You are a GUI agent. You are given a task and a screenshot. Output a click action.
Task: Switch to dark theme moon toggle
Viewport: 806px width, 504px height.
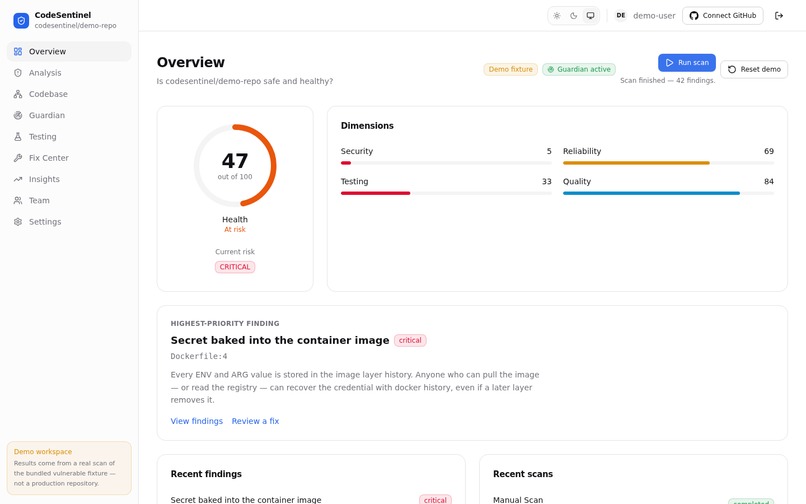click(574, 15)
